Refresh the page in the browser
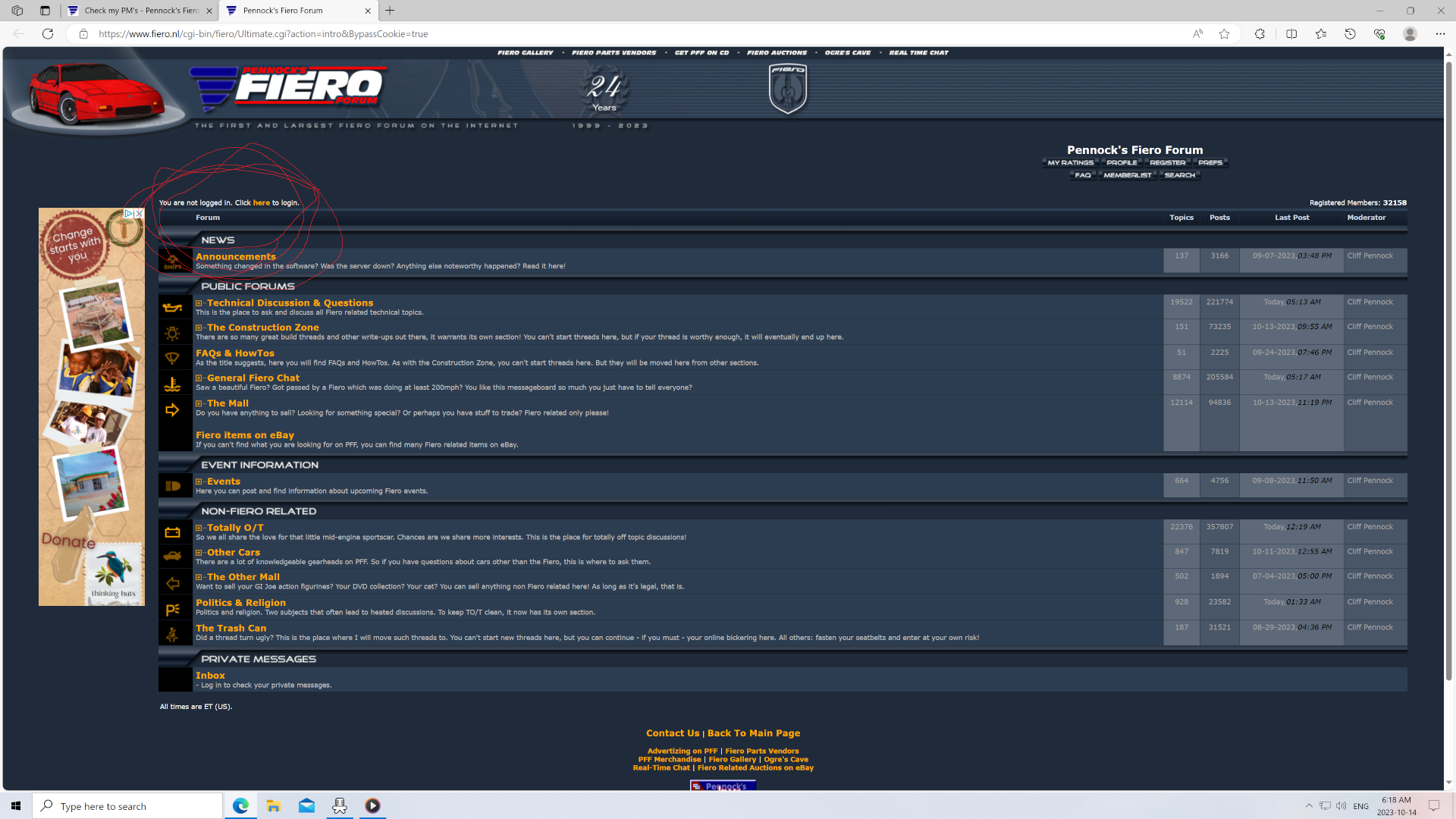 (48, 33)
